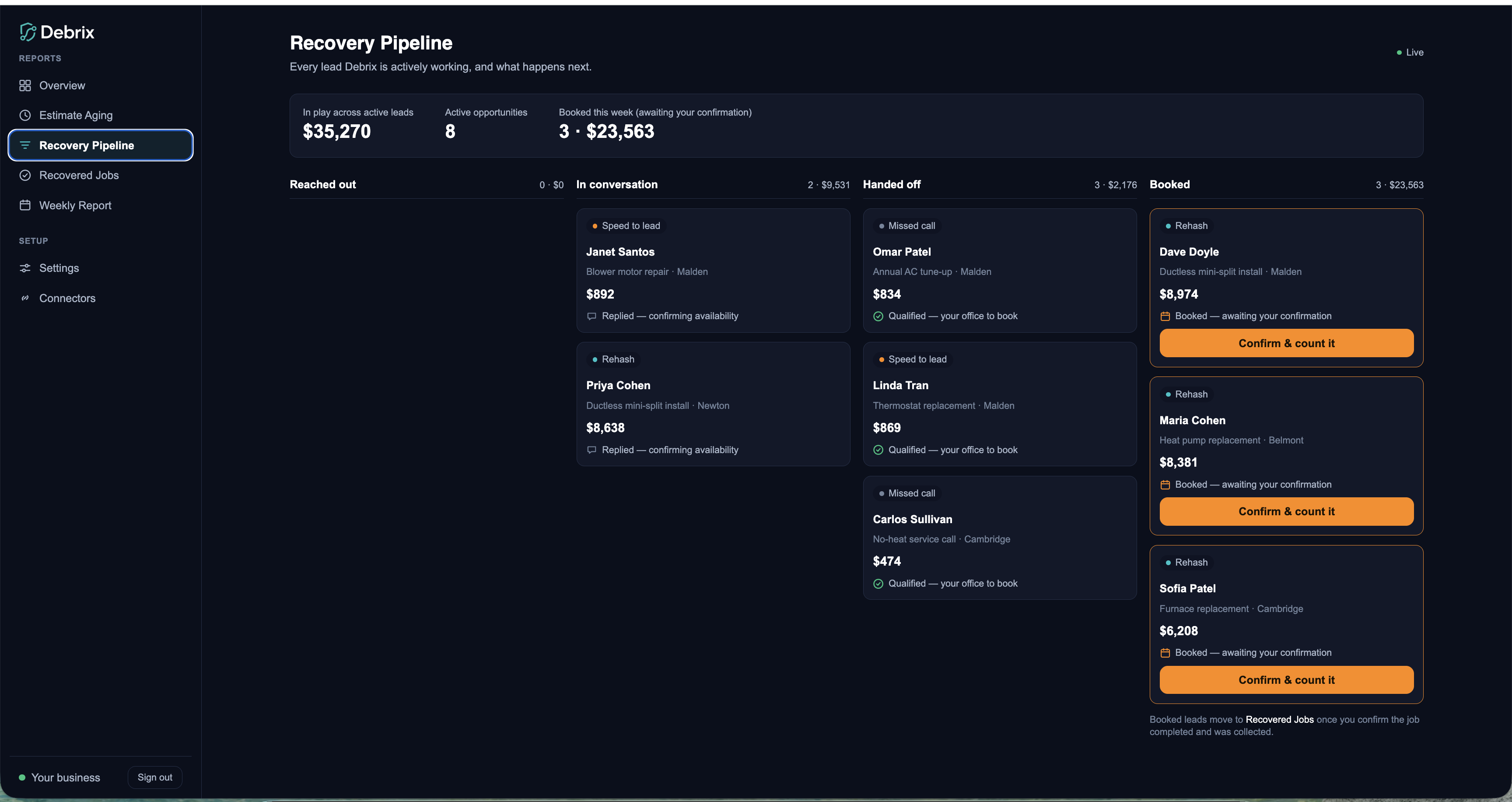Click the "$8,974" amount on Dave Doyle card
The height and width of the screenshot is (802, 1512).
point(1179,294)
